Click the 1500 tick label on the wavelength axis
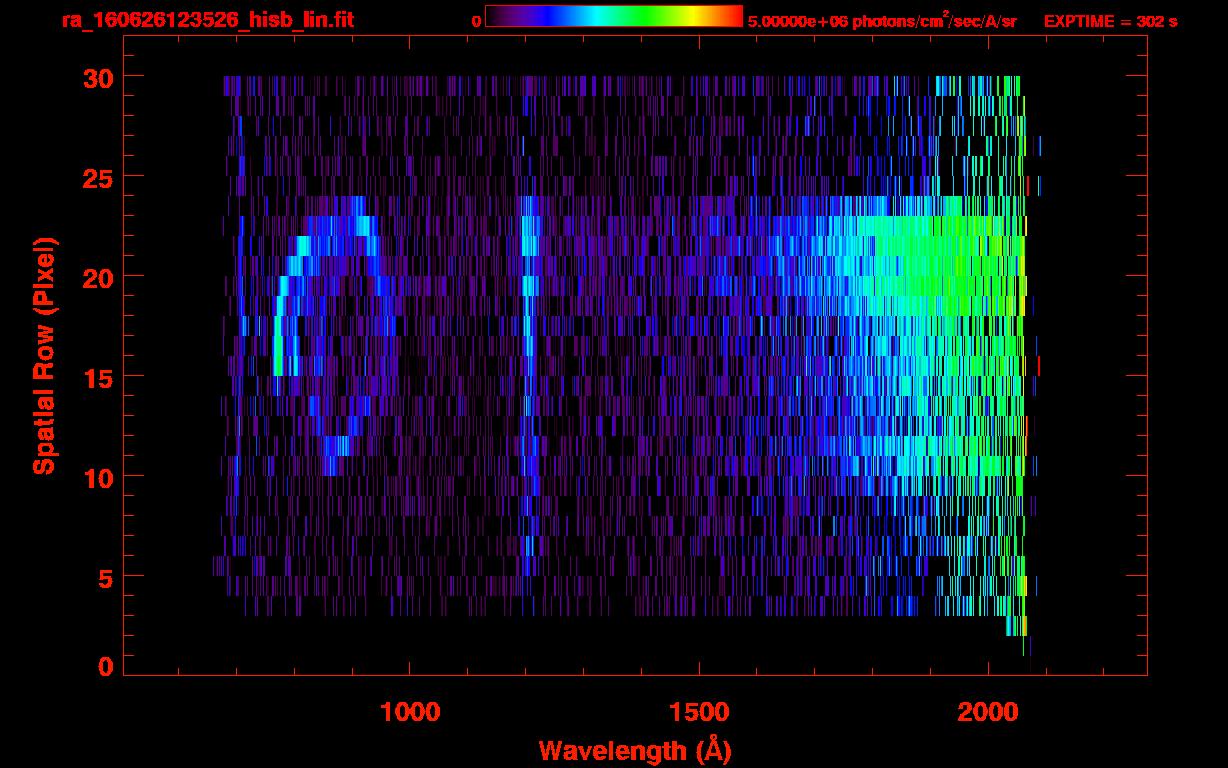 pyautogui.click(x=698, y=711)
